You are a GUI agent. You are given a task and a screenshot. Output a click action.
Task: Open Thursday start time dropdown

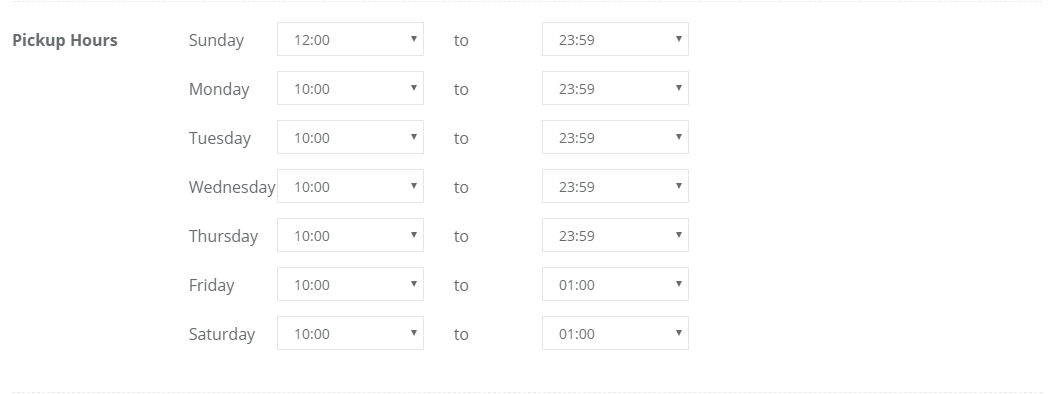[350, 235]
